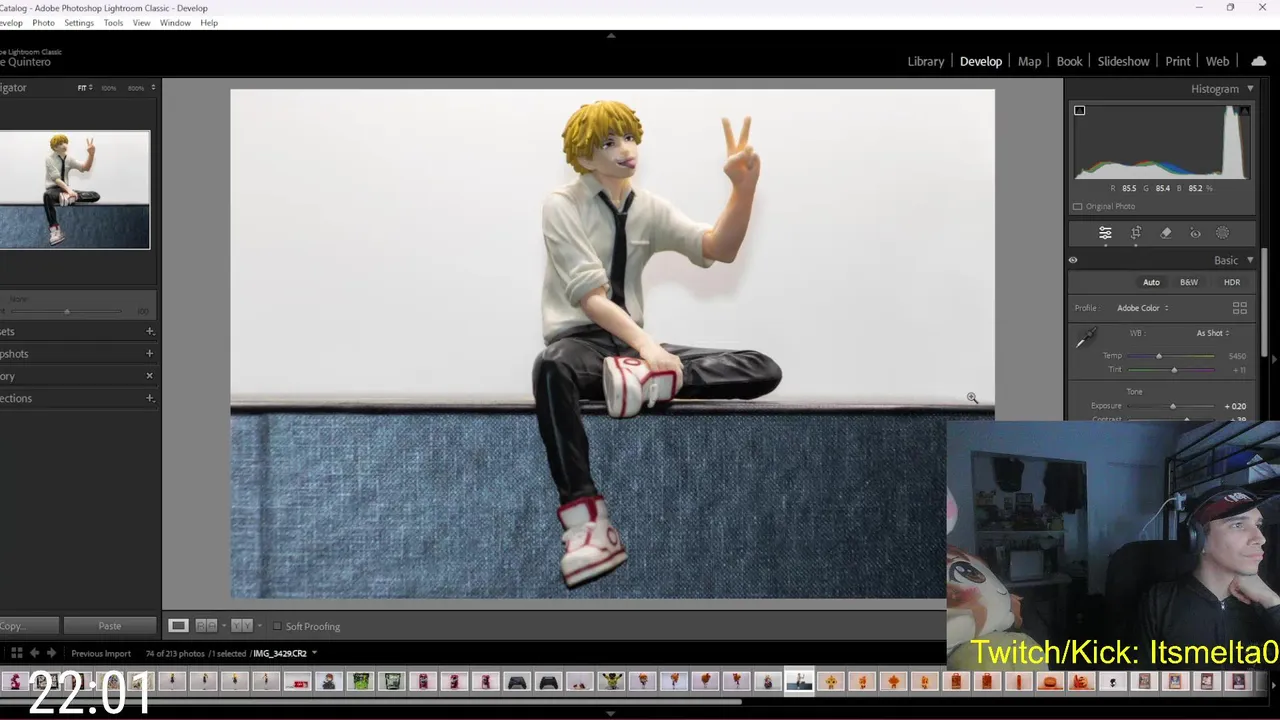Open the Tools menu
The height and width of the screenshot is (720, 1280).
tap(113, 22)
